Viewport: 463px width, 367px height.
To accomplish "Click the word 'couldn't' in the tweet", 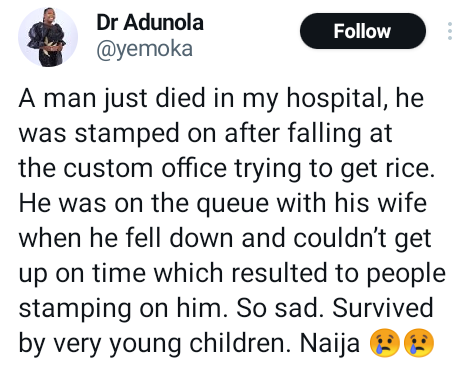I will 341,238.
